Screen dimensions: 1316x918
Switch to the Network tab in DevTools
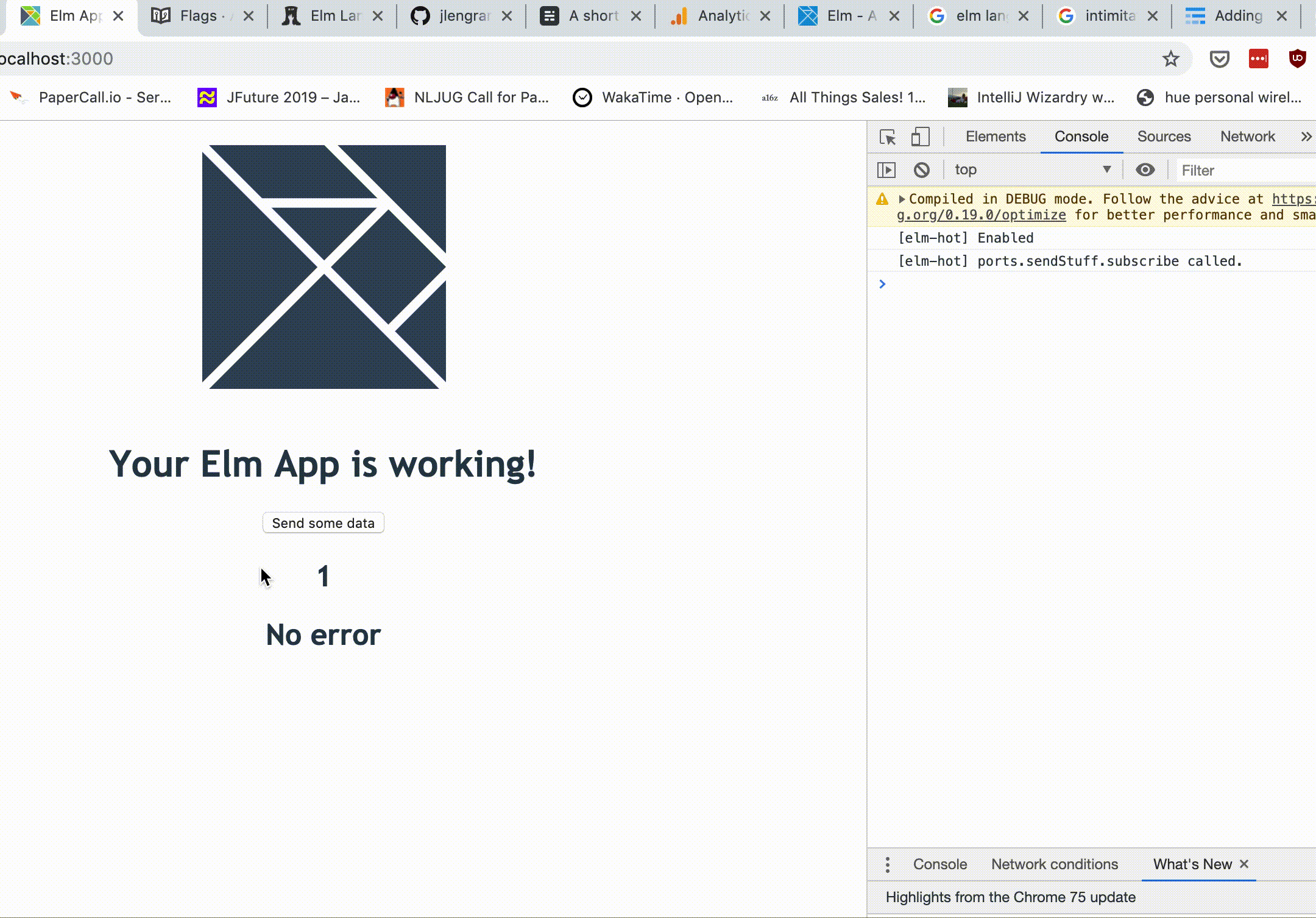click(x=1247, y=137)
